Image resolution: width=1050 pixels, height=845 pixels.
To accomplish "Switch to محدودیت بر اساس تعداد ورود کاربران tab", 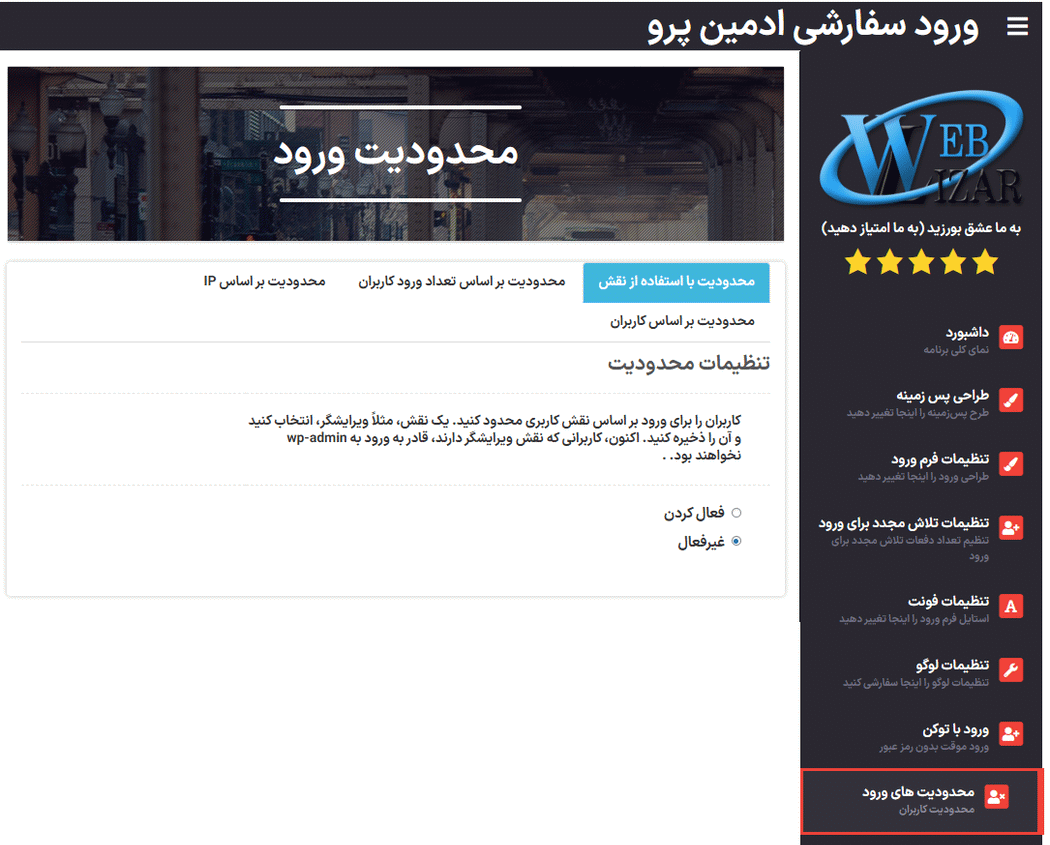I will coord(462,282).
